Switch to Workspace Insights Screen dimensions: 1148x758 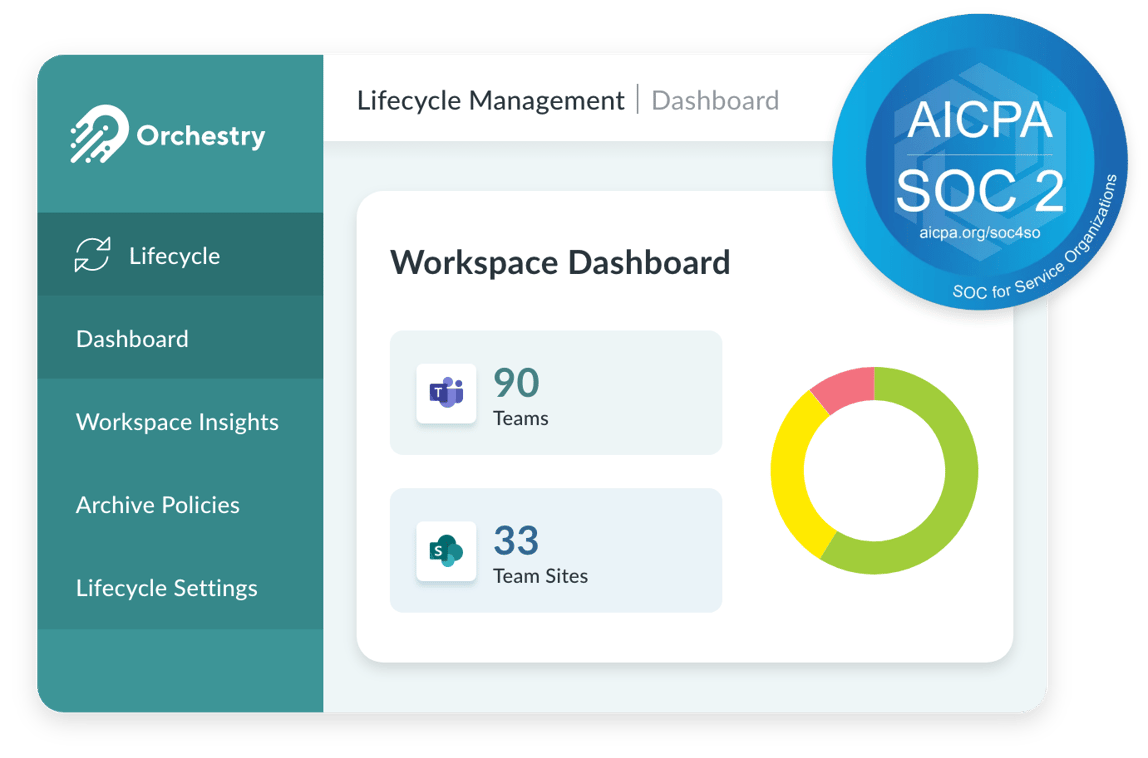coord(177,422)
